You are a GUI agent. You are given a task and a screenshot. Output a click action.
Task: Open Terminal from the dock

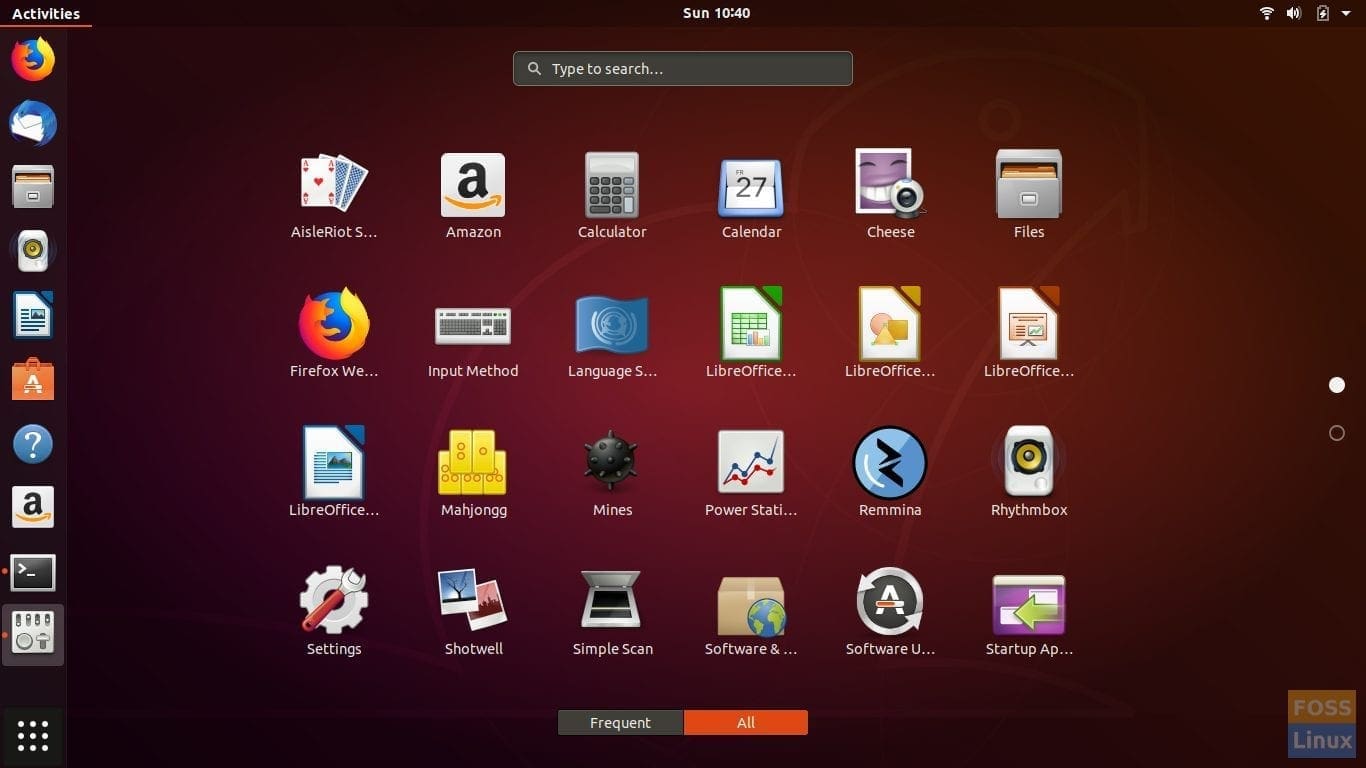(33, 572)
